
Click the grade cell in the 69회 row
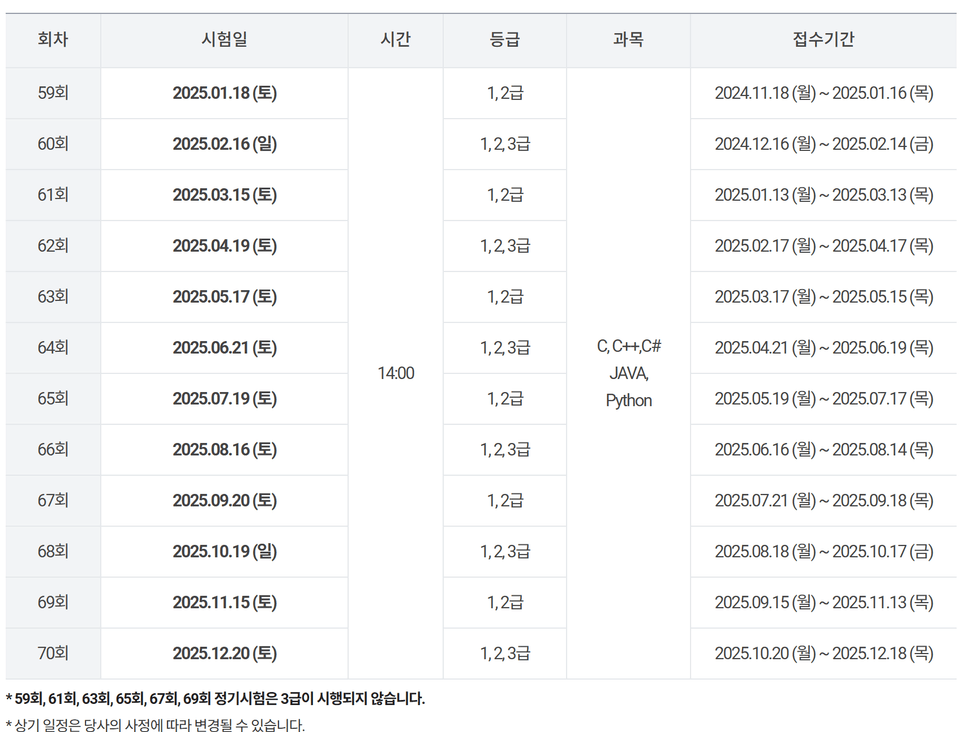504,602
